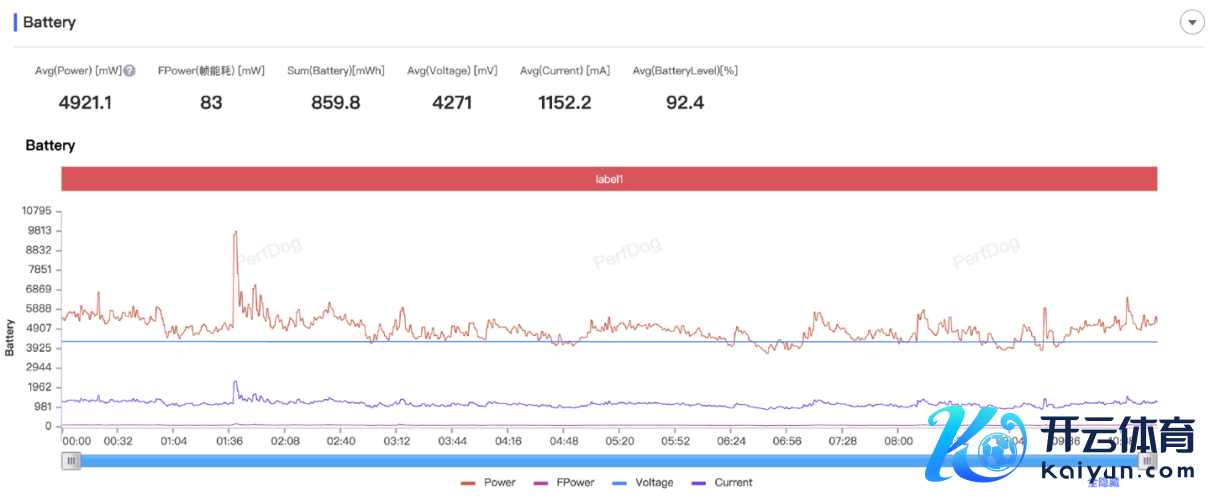Viewport: 1210px width, 504px height.
Task: Hide the Current series via the legend
Action: click(x=722, y=483)
